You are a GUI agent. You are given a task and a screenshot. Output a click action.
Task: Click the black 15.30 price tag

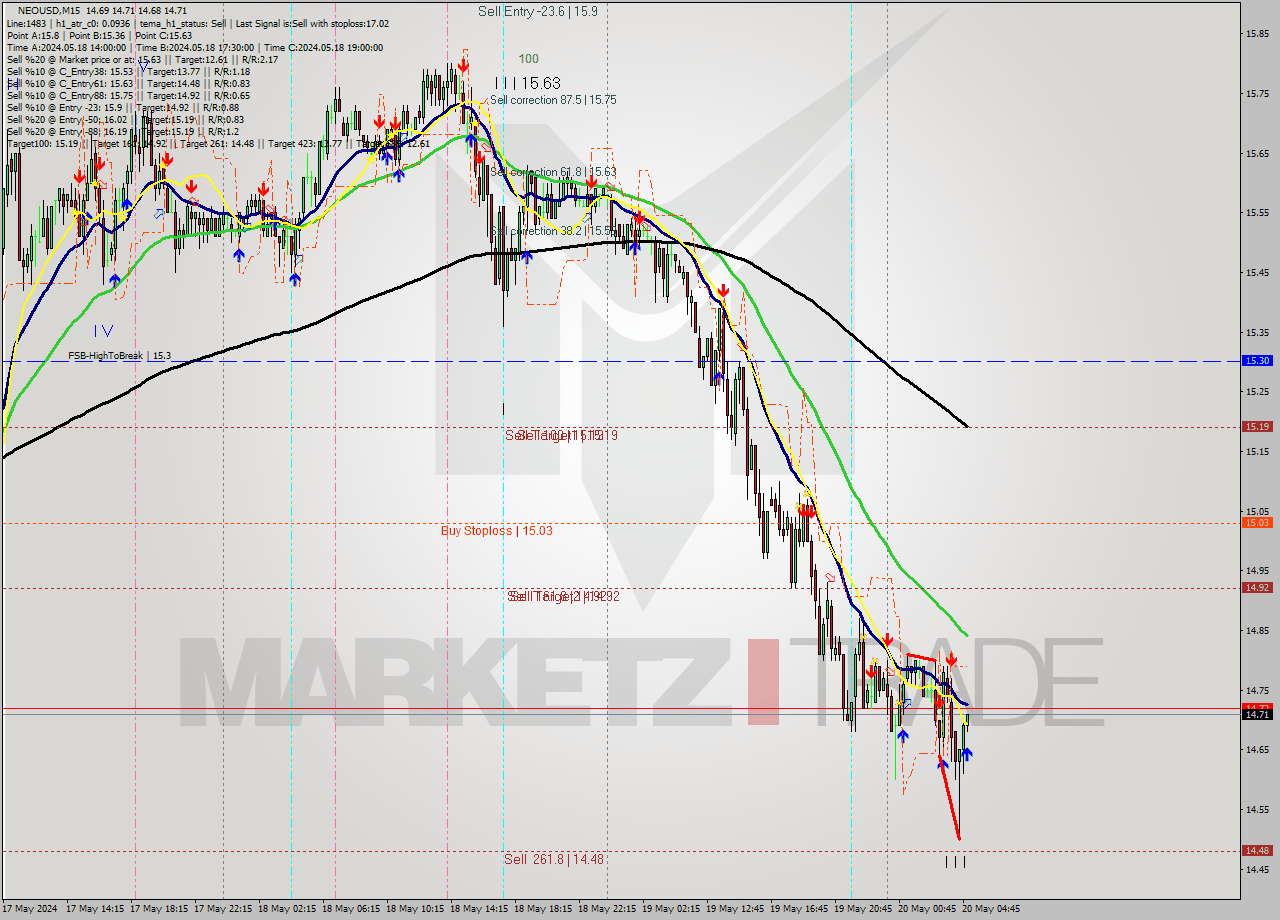(1256, 361)
